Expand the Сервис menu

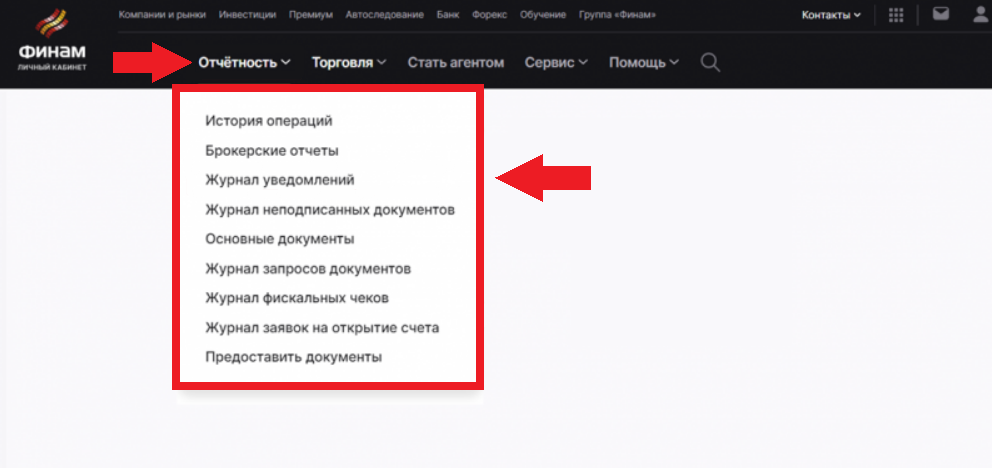point(555,62)
